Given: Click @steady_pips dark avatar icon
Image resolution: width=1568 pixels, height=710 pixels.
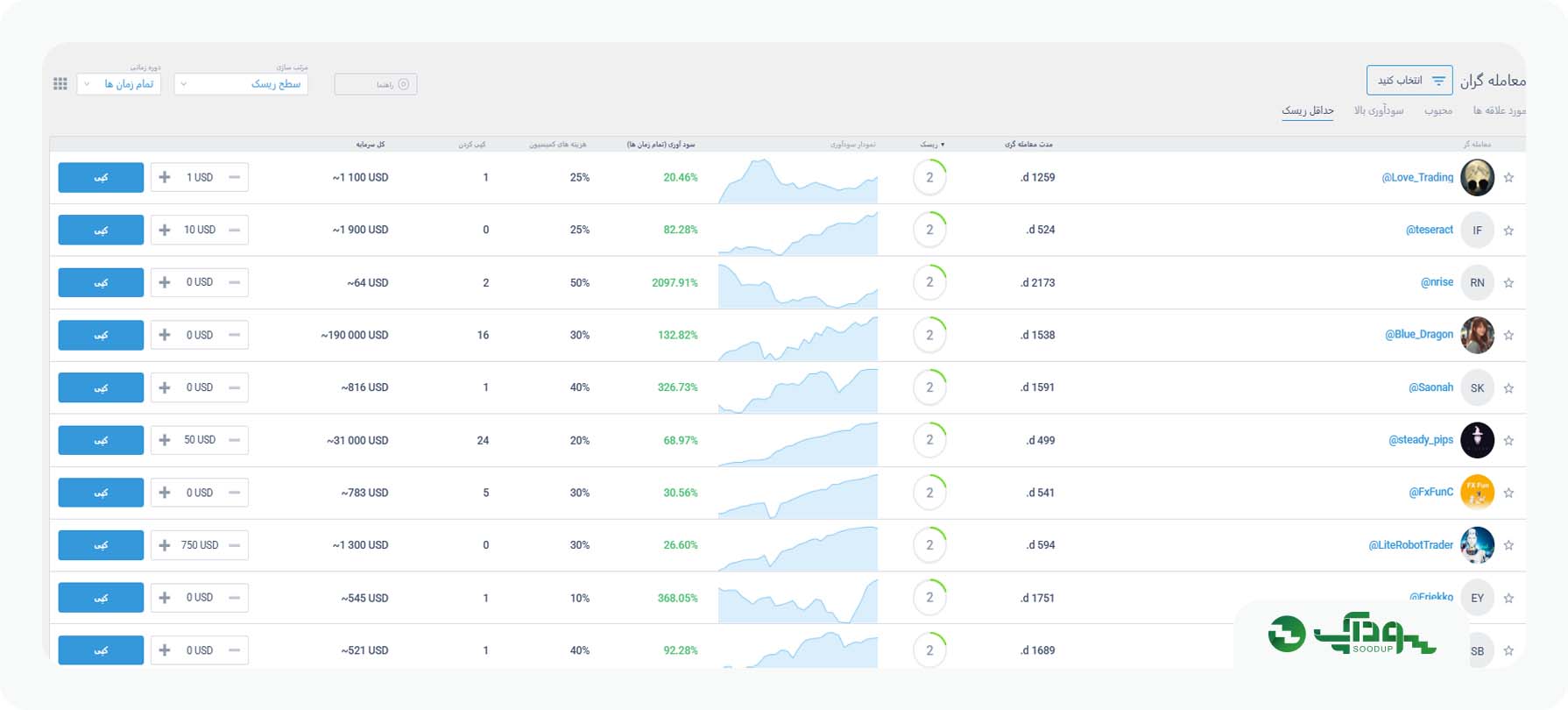Looking at the screenshot, I should coord(1478,440).
